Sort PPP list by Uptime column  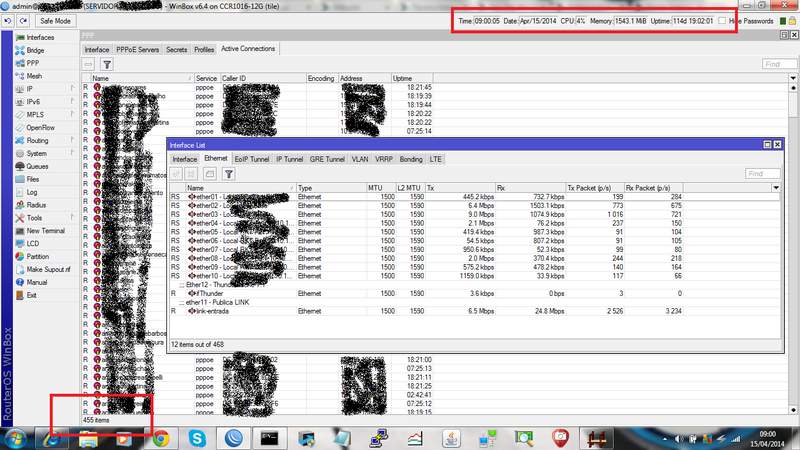coord(411,78)
